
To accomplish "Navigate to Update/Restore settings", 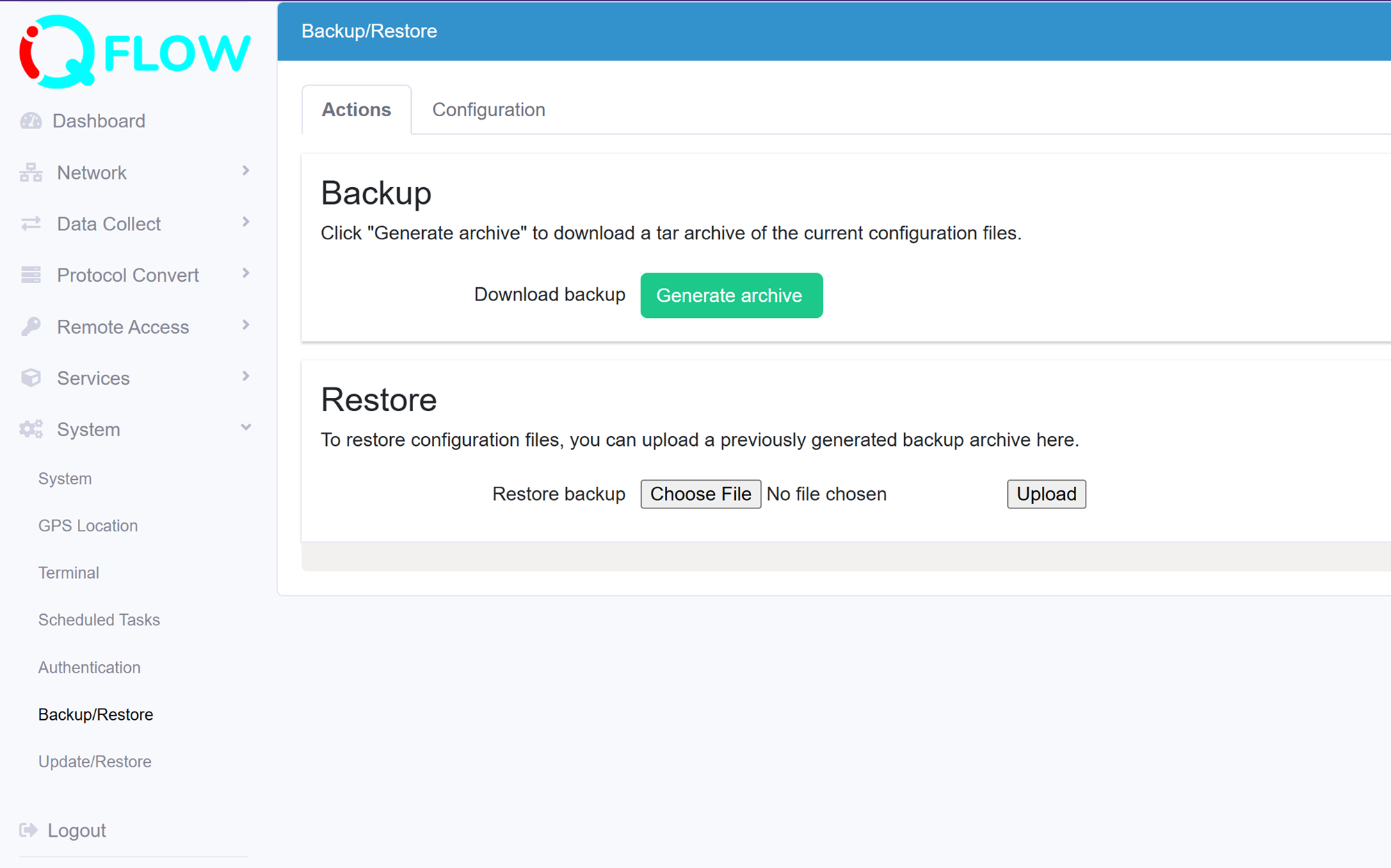I will 95,761.
